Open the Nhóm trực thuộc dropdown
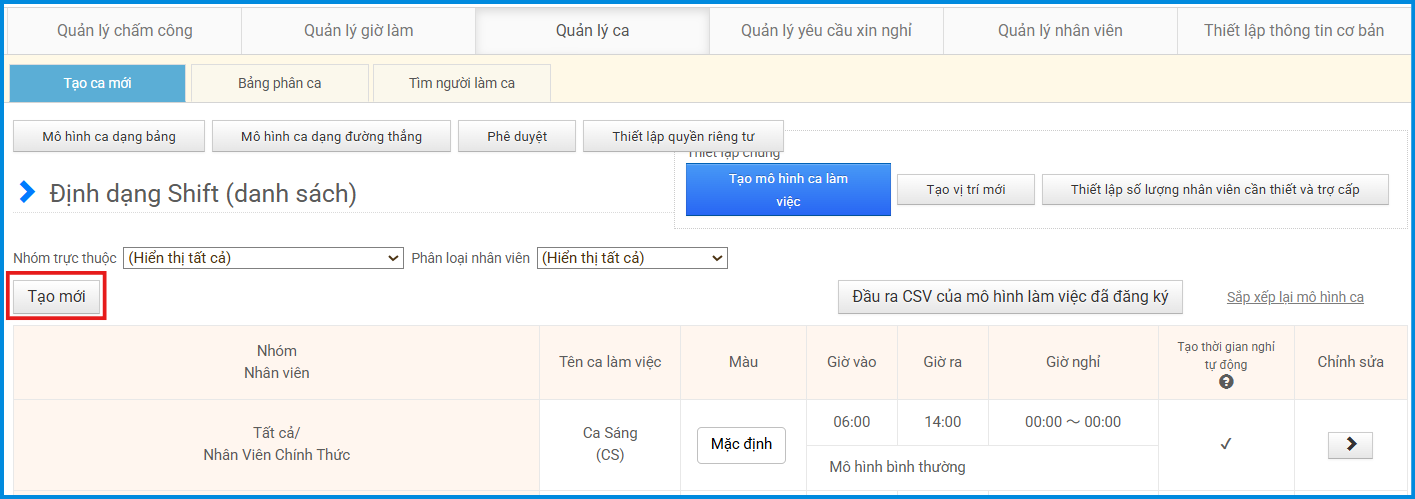 point(263,258)
